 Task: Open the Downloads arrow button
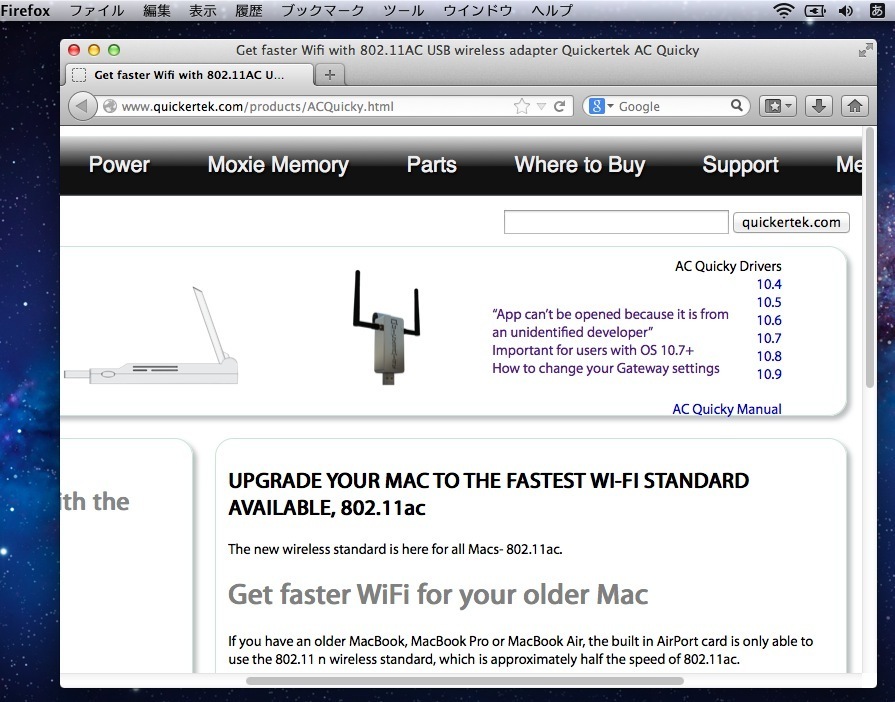pyautogui.click(x=818, y=106)
